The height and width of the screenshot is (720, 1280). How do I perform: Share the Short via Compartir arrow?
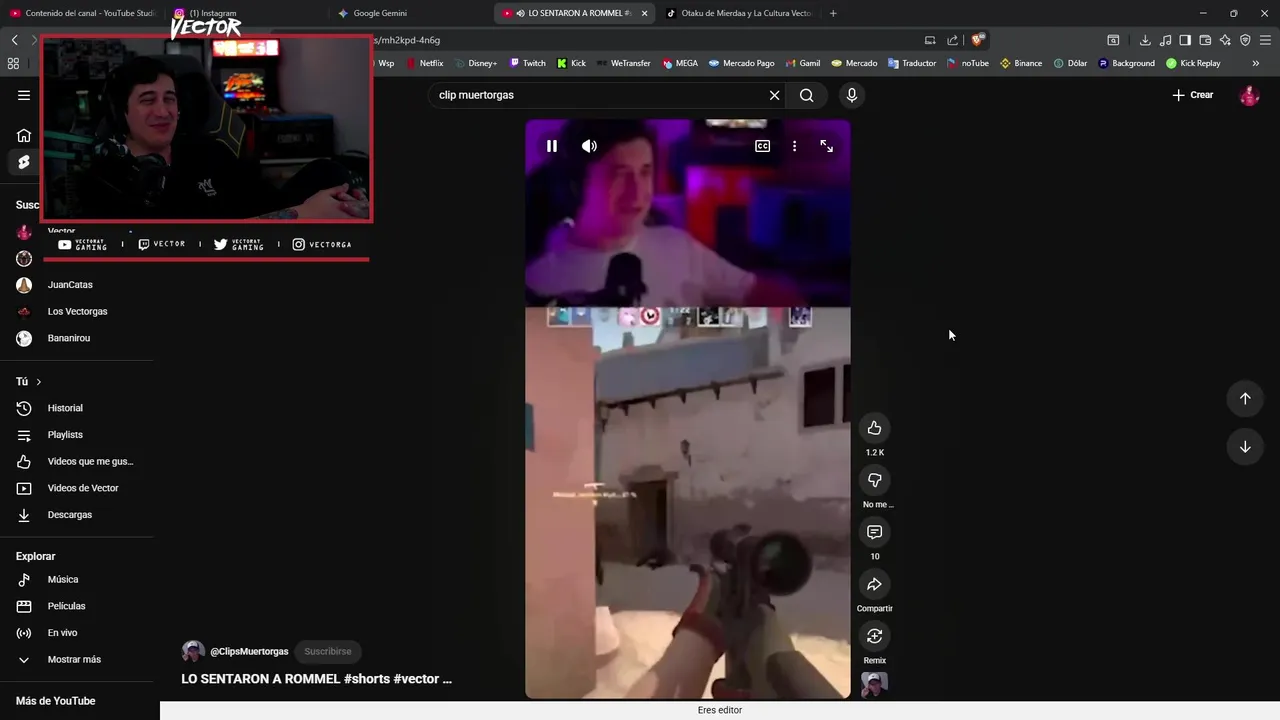tap(874, 584)
